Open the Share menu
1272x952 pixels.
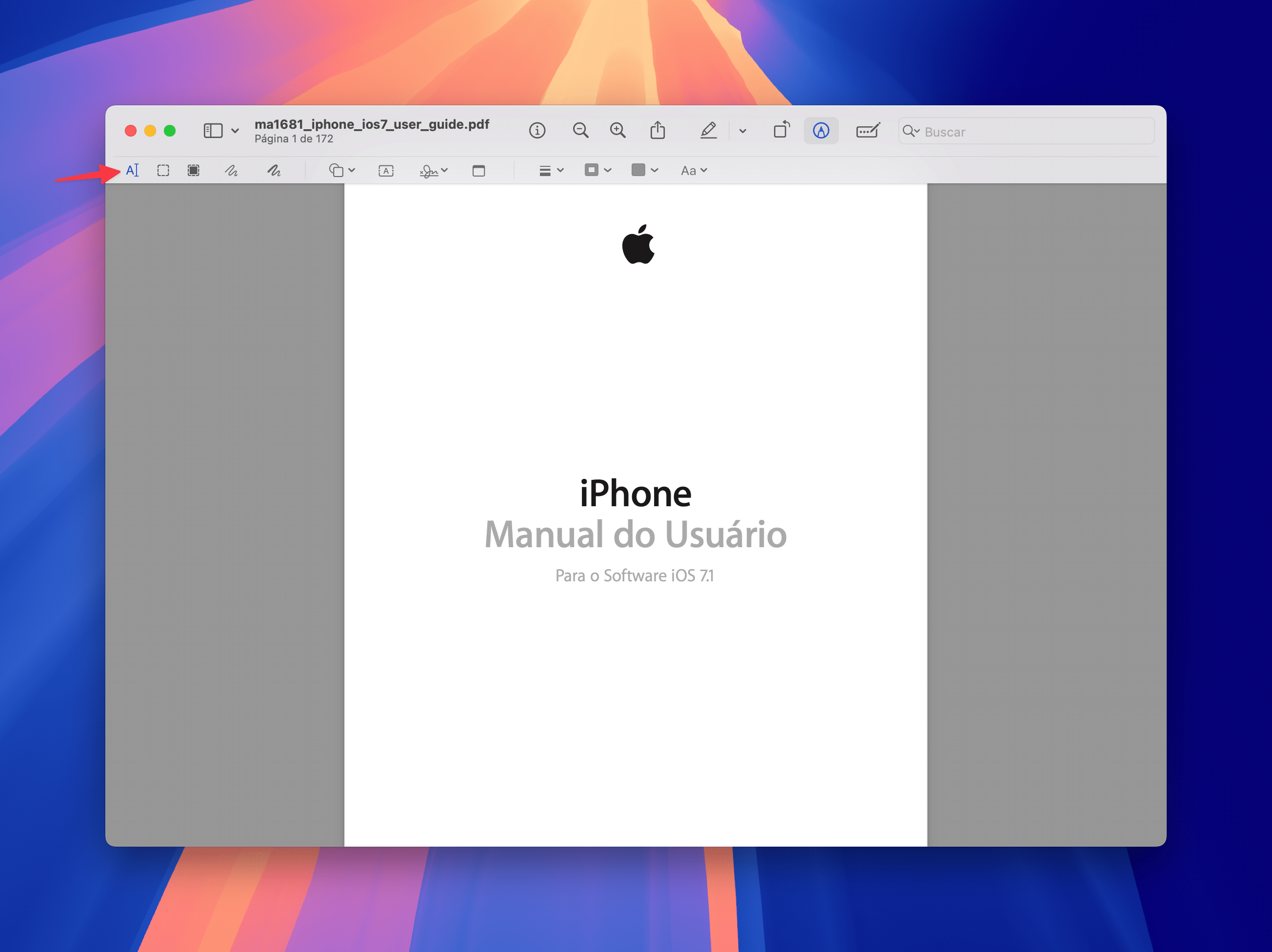[657, 130]
